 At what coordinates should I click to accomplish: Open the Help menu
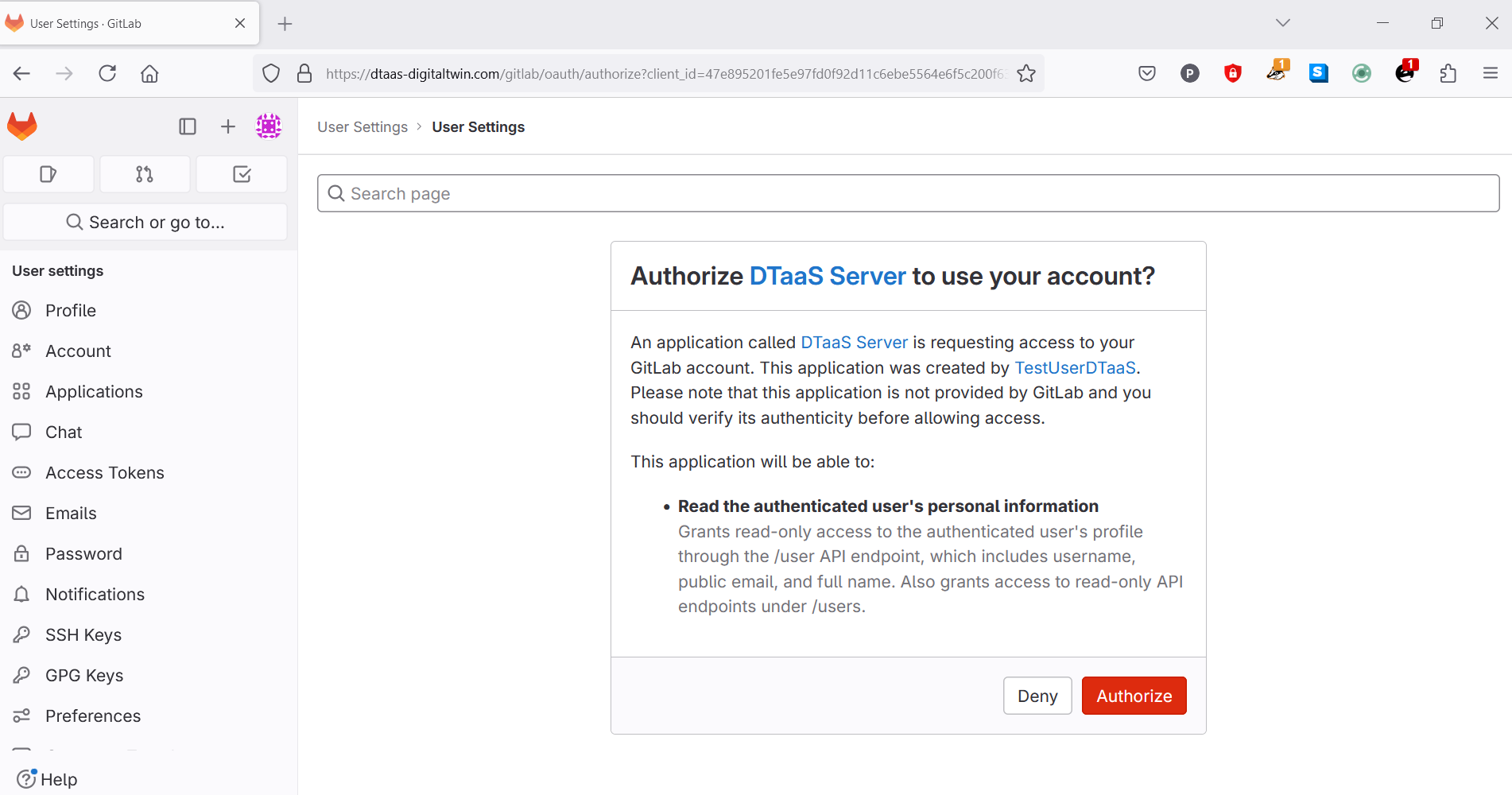coord(47,779)
